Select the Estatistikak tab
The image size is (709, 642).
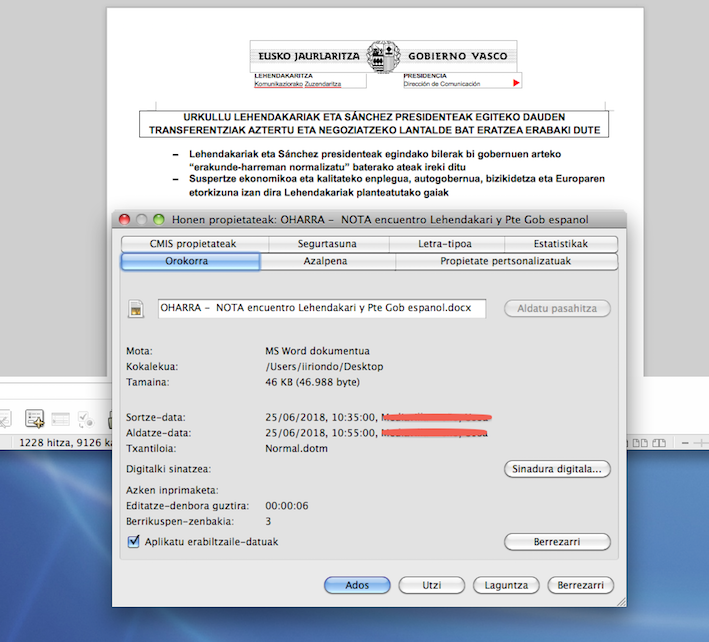click(x=560, y=243)
